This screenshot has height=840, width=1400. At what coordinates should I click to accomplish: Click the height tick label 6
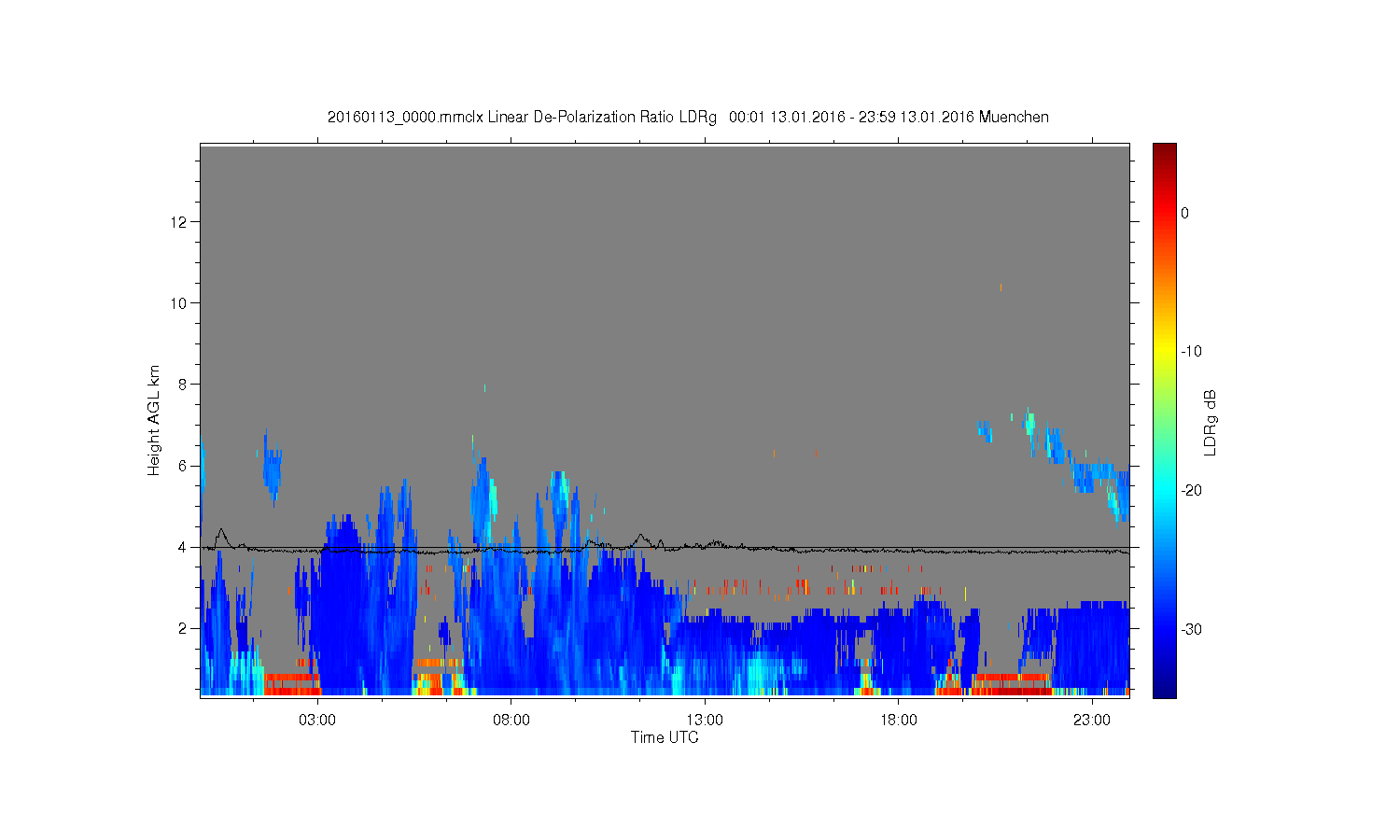183,466
